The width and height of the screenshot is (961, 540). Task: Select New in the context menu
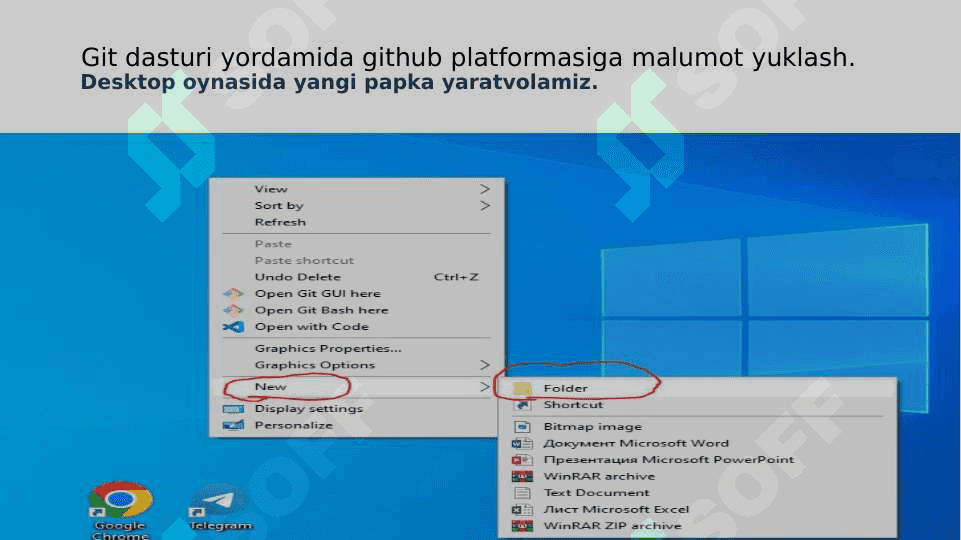[356, 387]
